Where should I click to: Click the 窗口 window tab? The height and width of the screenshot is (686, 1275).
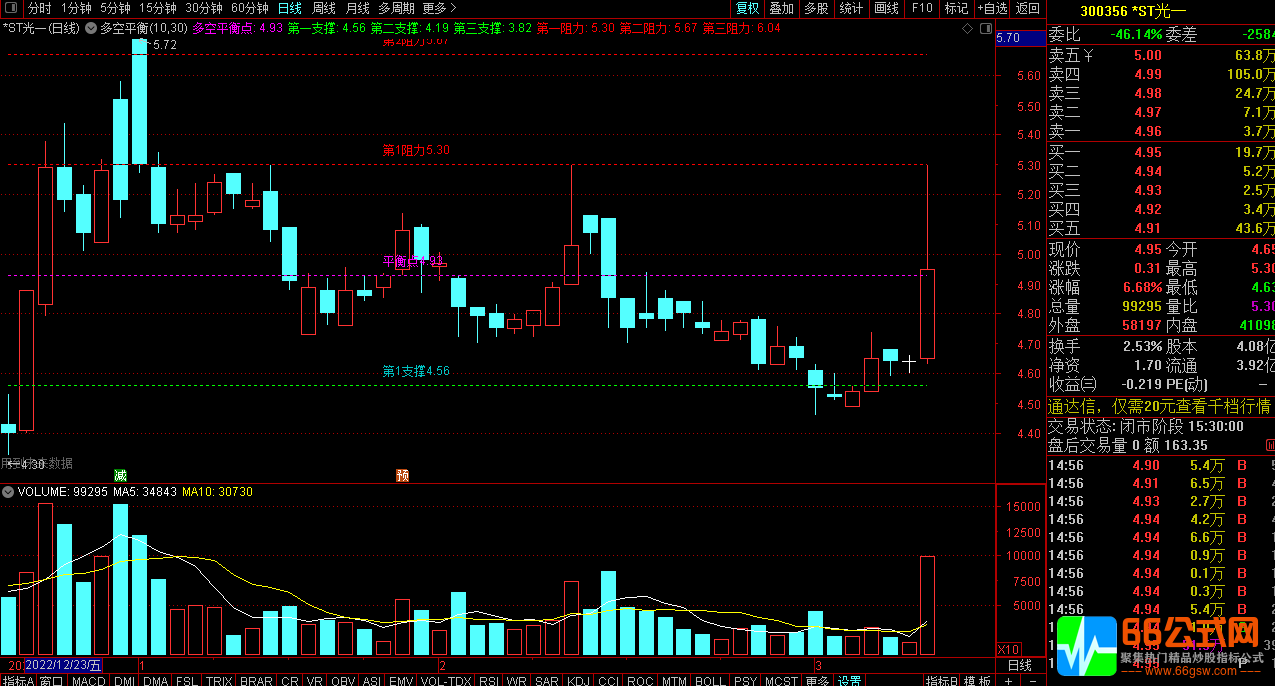[x=52, y=680]
